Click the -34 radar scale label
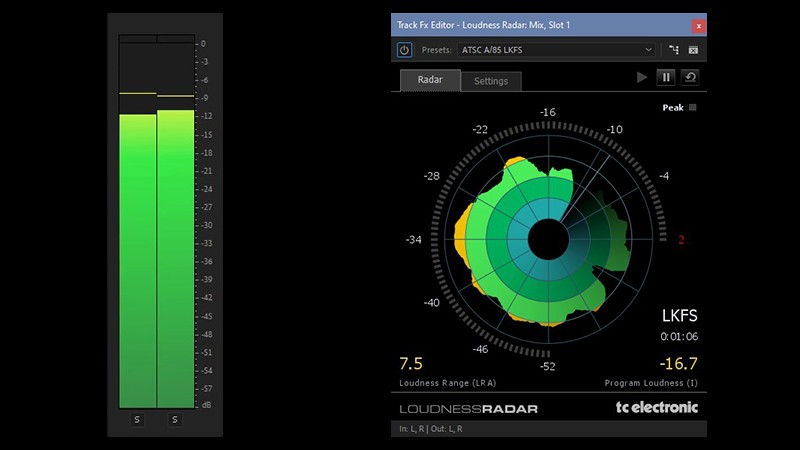Image resolution: width=800 pixels, height=450 pixels. tap(413, 240)
